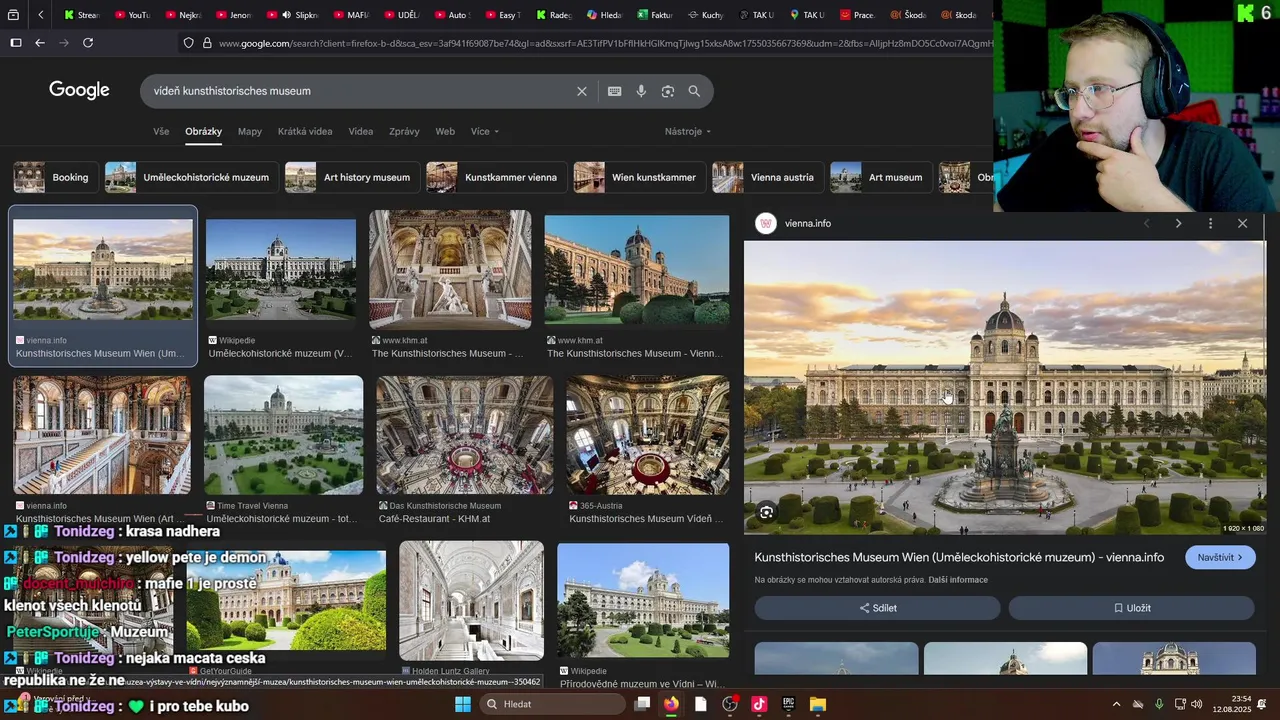Filter by Uměleckohistorické muzeum chip

point(191,178)
